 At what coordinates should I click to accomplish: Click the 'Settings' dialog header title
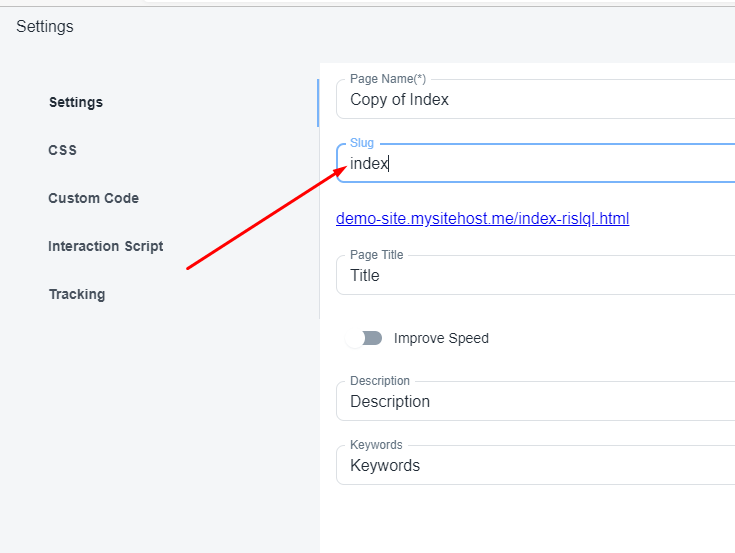click(x=45, y=27)
